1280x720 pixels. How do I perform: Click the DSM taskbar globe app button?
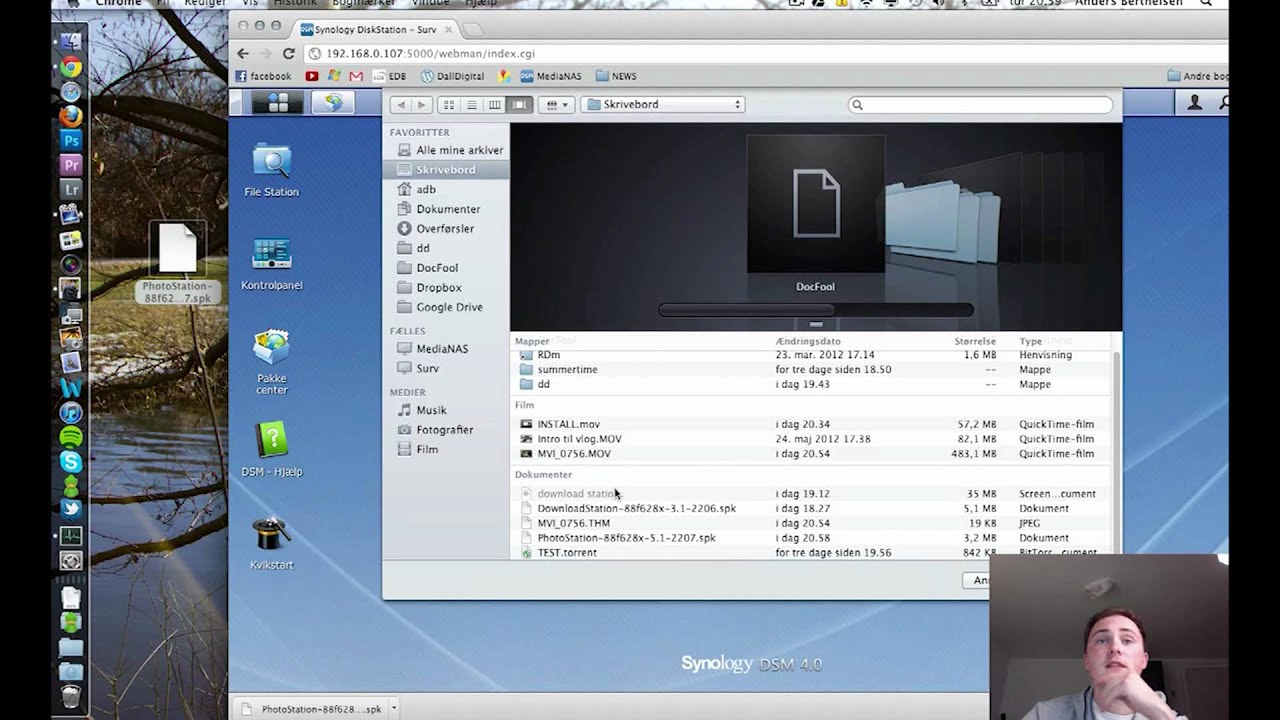coord(334,103)
